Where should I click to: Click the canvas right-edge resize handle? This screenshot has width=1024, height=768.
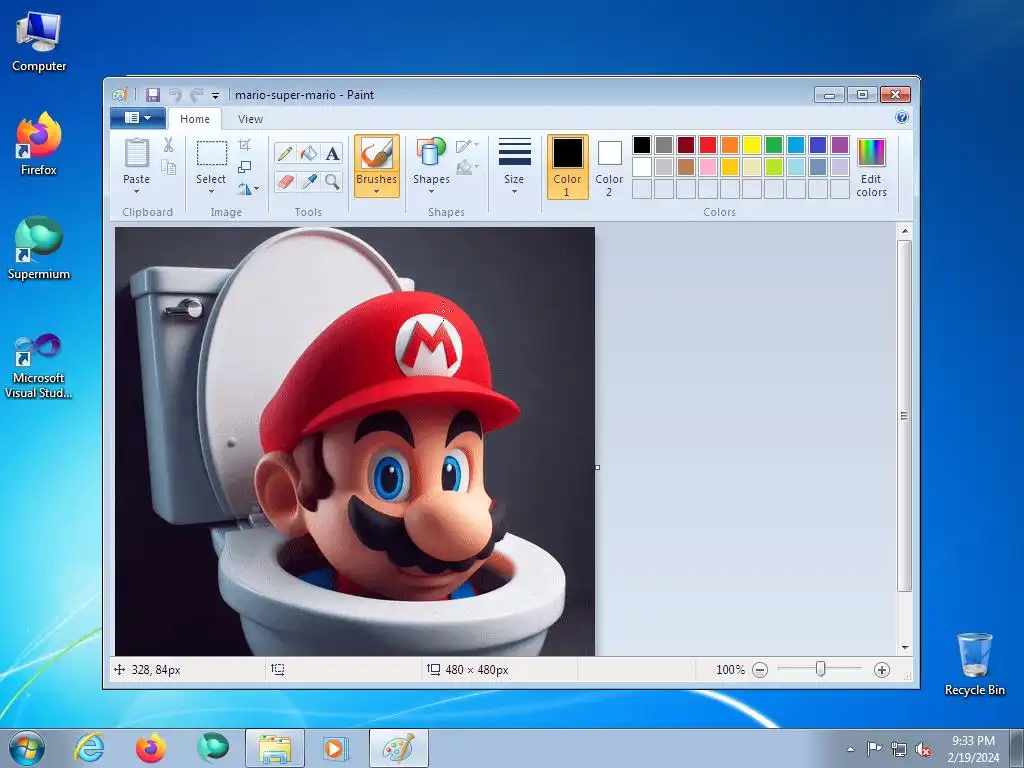(597, 468)
